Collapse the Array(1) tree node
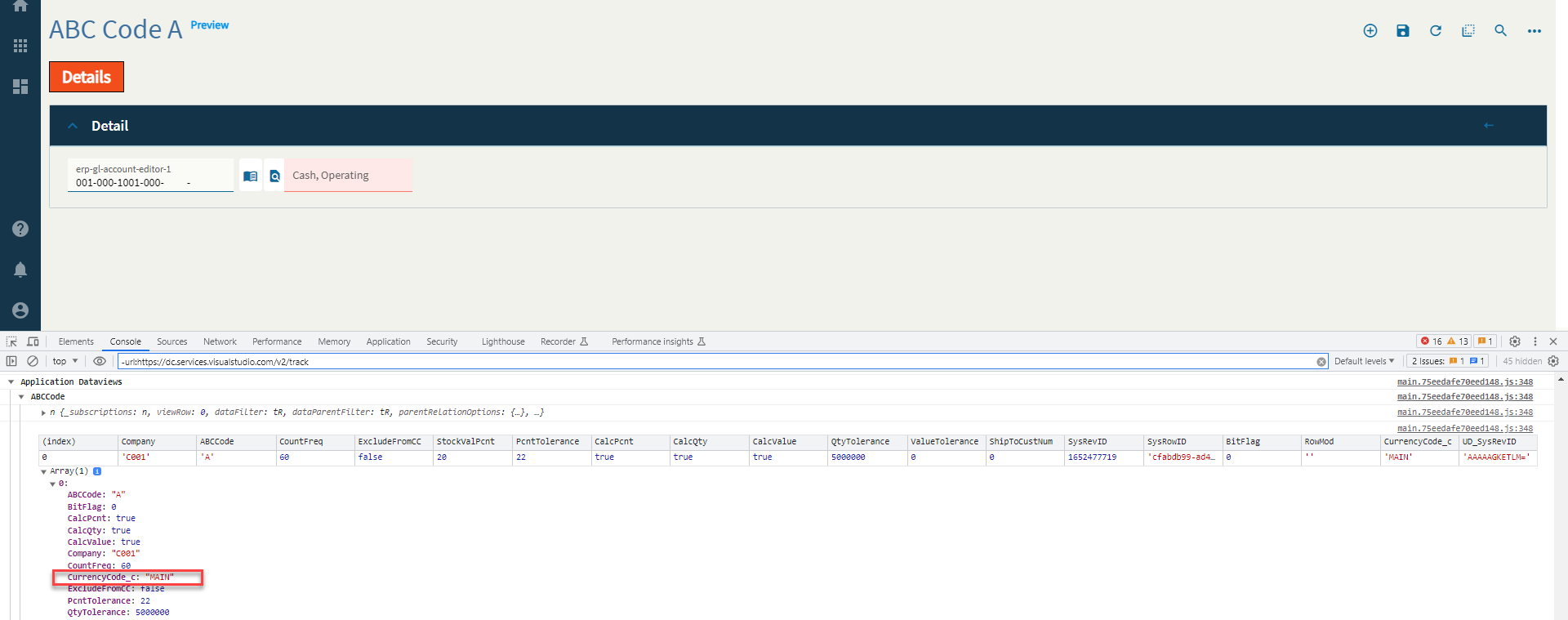Screen dimensions: 1568x620 click(43, 471)
